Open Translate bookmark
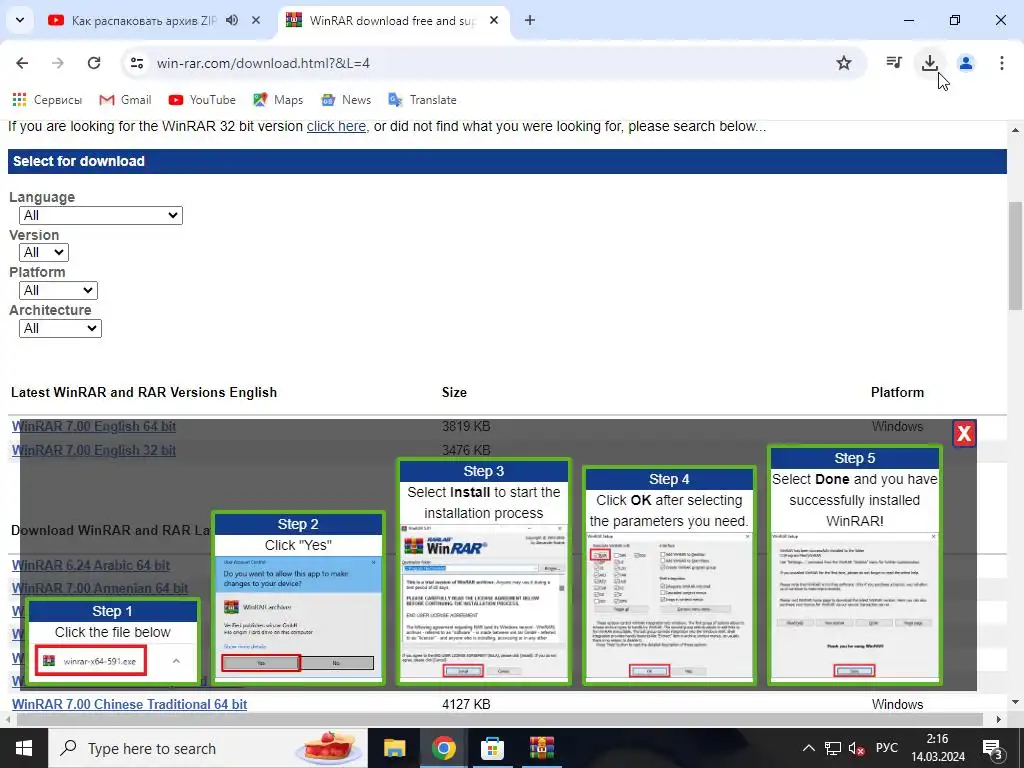The height and width of the screenshot is (768, 1024). (423, 100)
